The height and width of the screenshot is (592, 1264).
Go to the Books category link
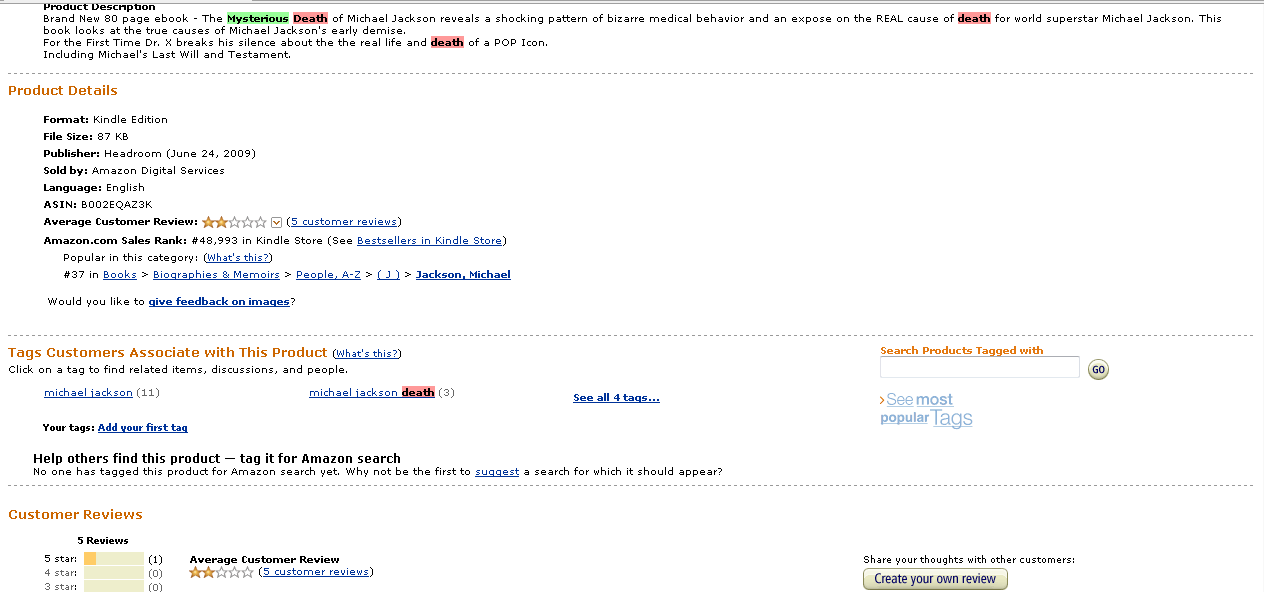coord(120,275)
